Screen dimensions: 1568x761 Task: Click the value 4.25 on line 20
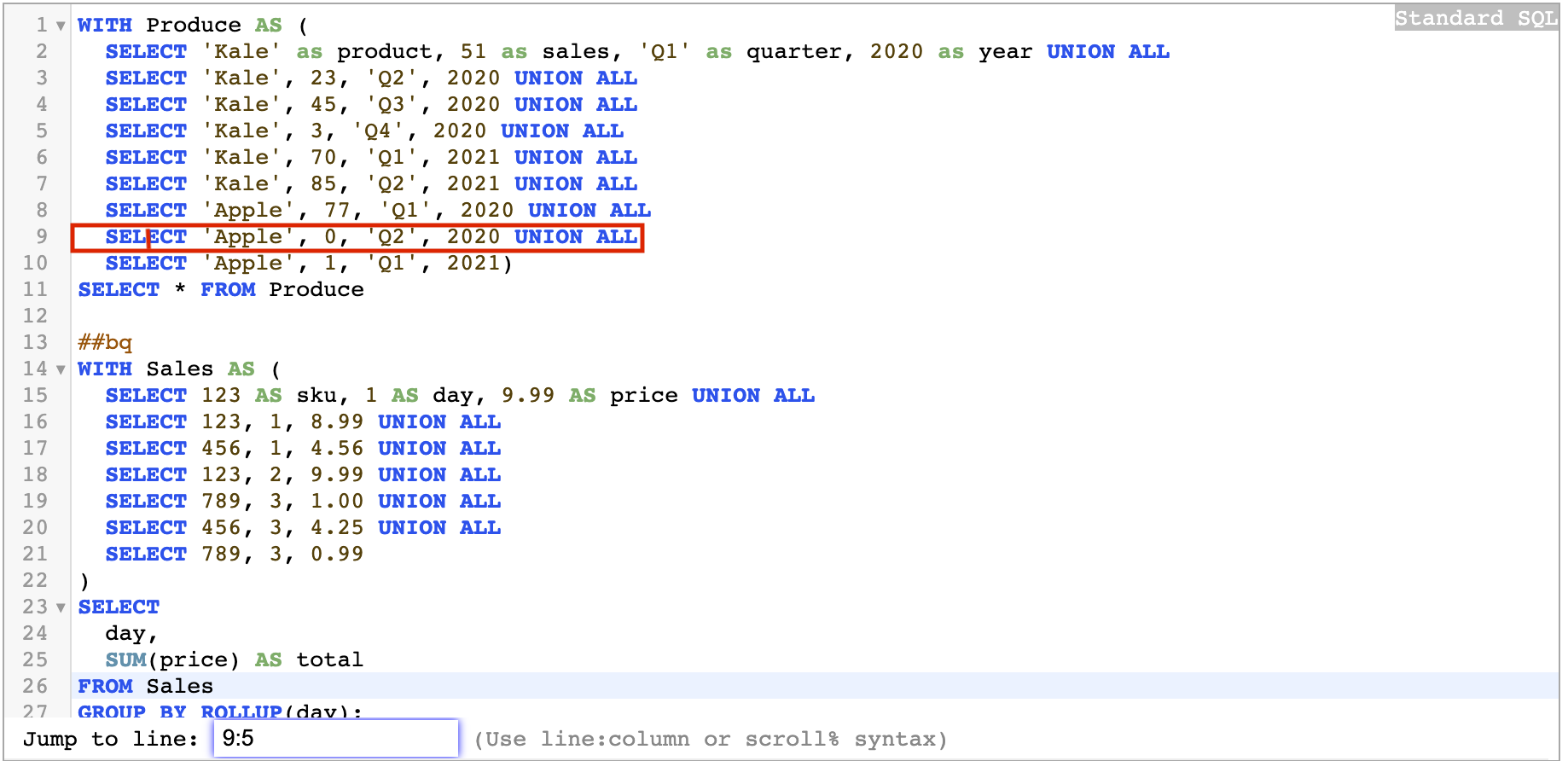point(337,528)
